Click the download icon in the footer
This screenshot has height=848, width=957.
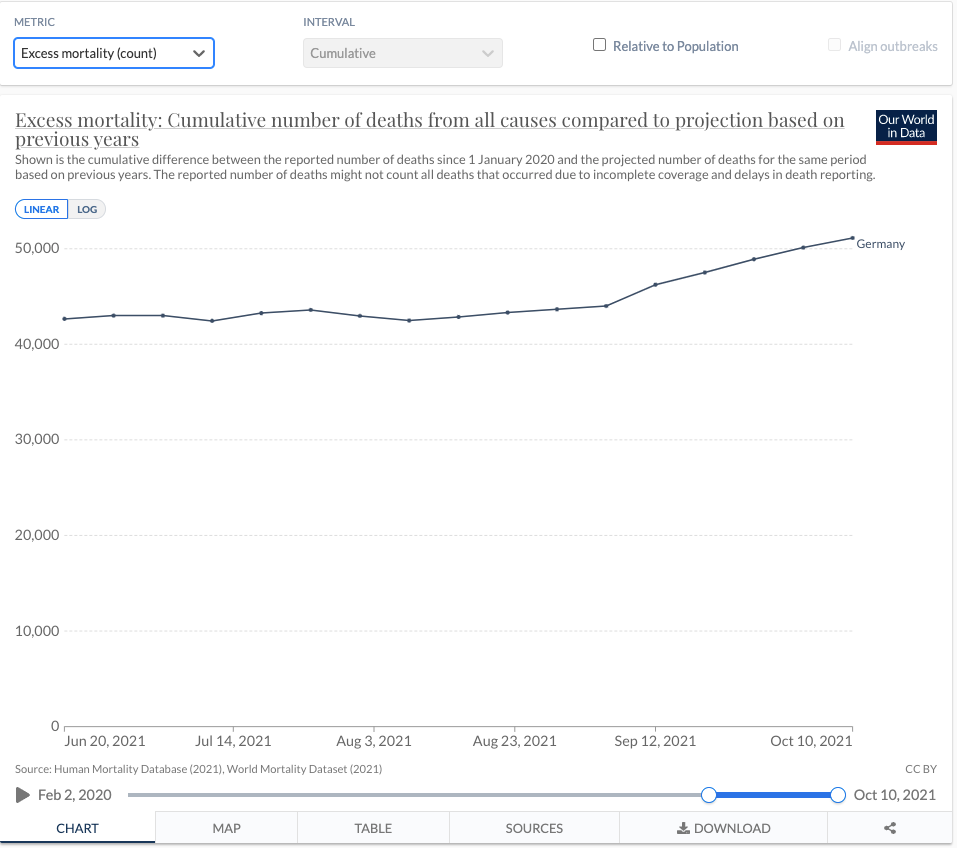pyautogui.click(x=684, y=828)
